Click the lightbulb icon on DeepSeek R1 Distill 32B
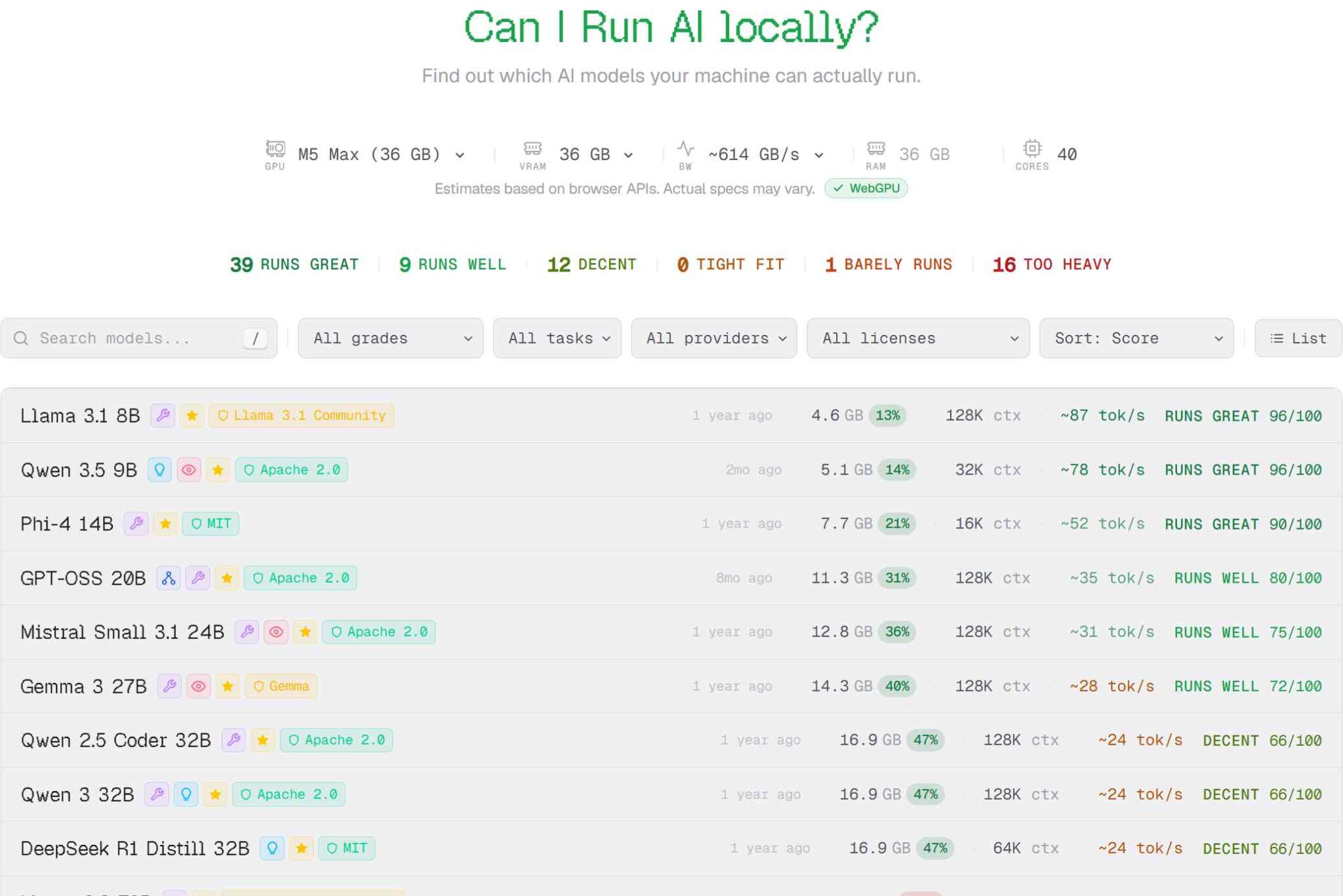The width and height of the screenshot is (1343, 896). (x=271, y=848)
